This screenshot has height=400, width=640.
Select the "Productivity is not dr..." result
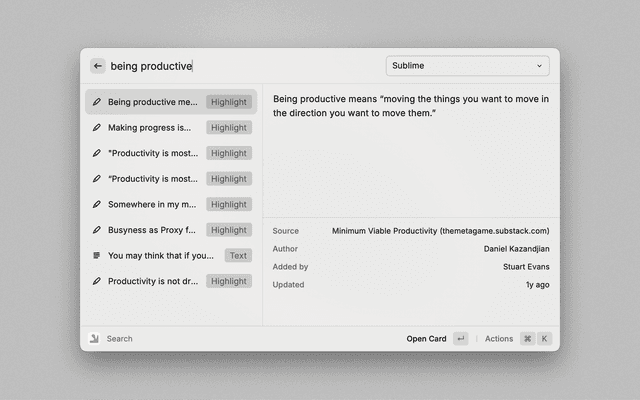pos(152,281)
